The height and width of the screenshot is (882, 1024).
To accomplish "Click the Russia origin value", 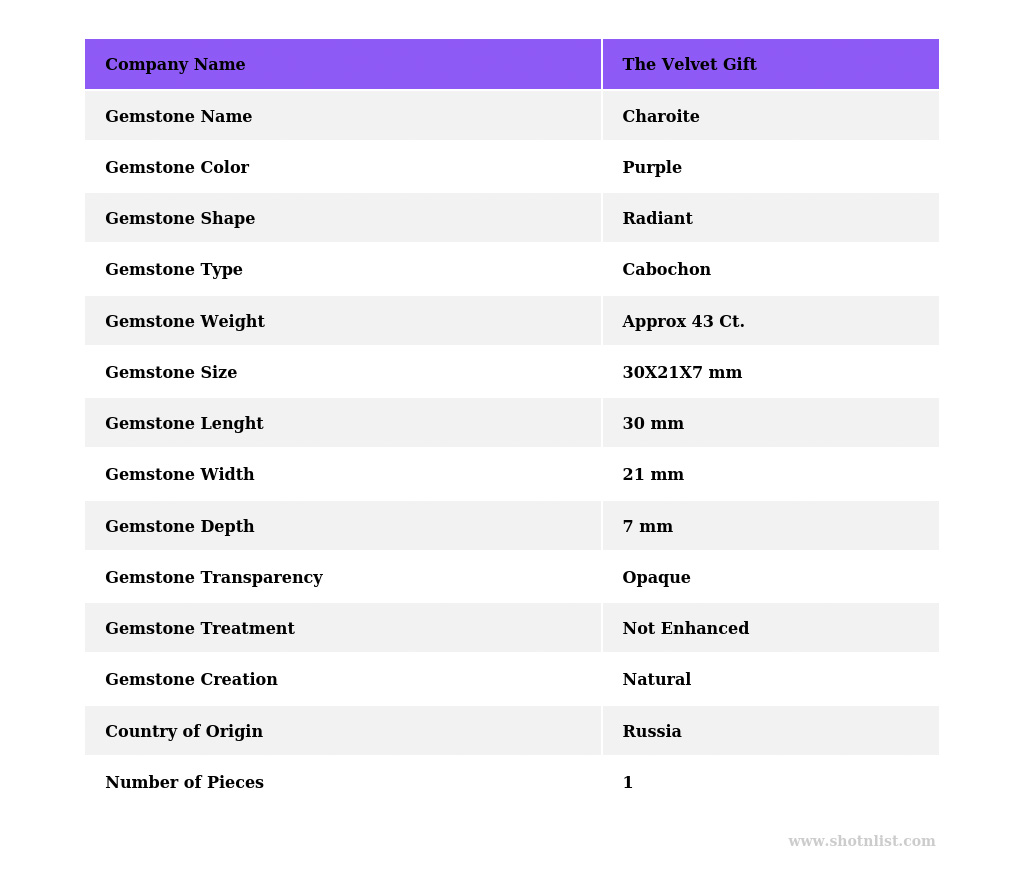I will (x=652, y=732).
